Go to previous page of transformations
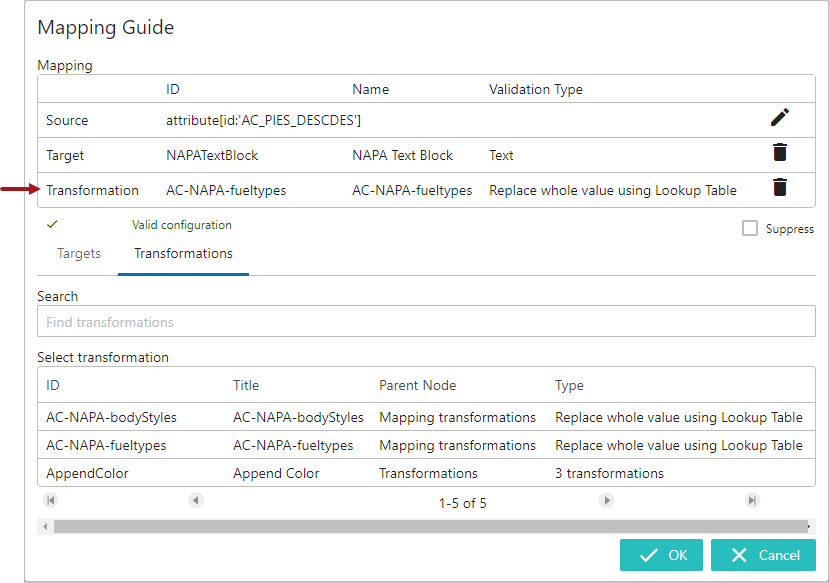This screenshot has height=583, width=829. [196, 500]
